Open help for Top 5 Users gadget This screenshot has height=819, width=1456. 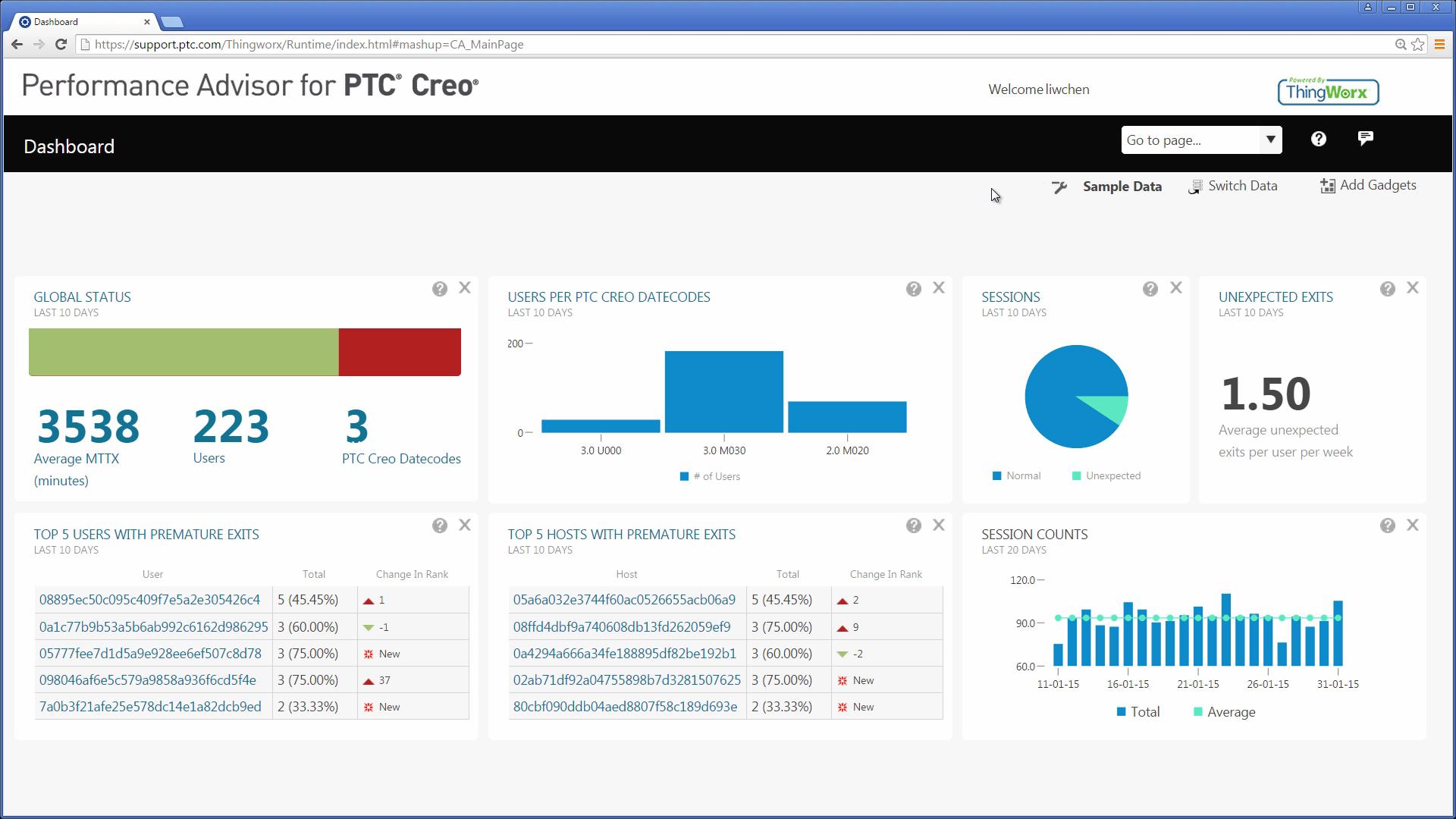[440, 526]
